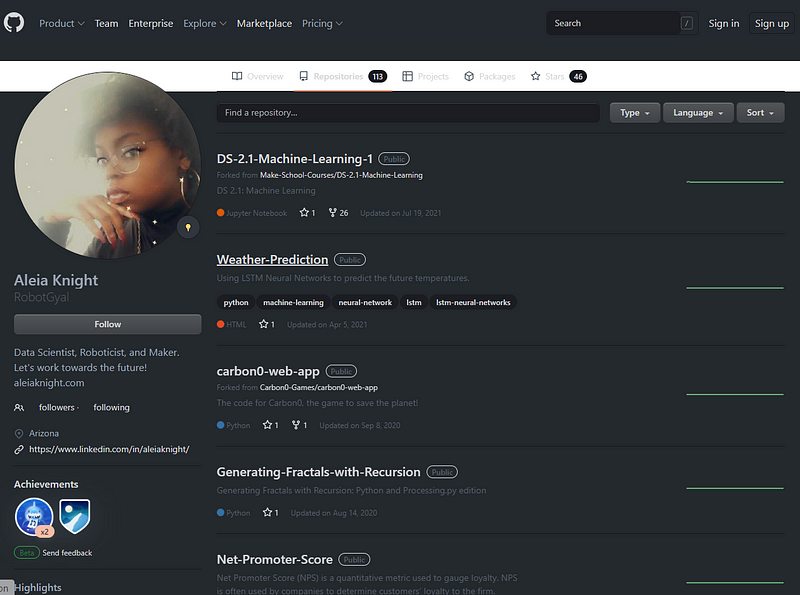Click the red HTML language dot
Screen dimensions: 800x595
click(220, 324)
